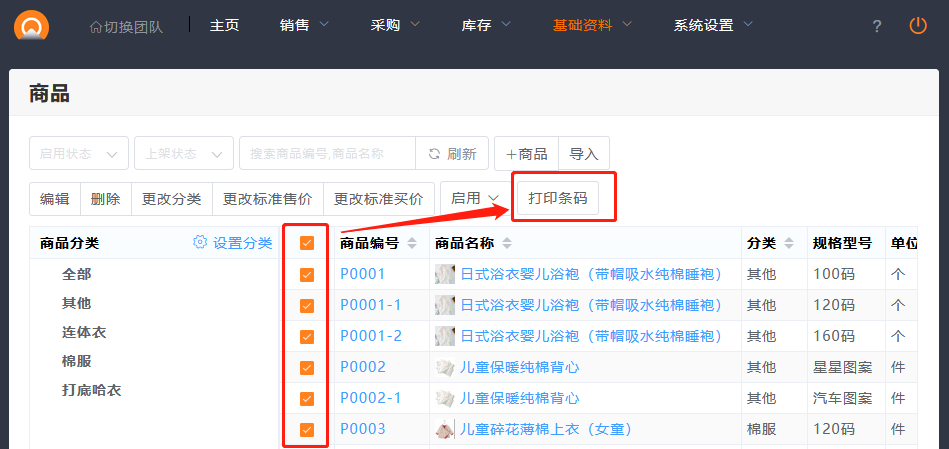Uncheck the checkbox for row P0002-1
Screen dimensions: 949x449
(307, 399)
